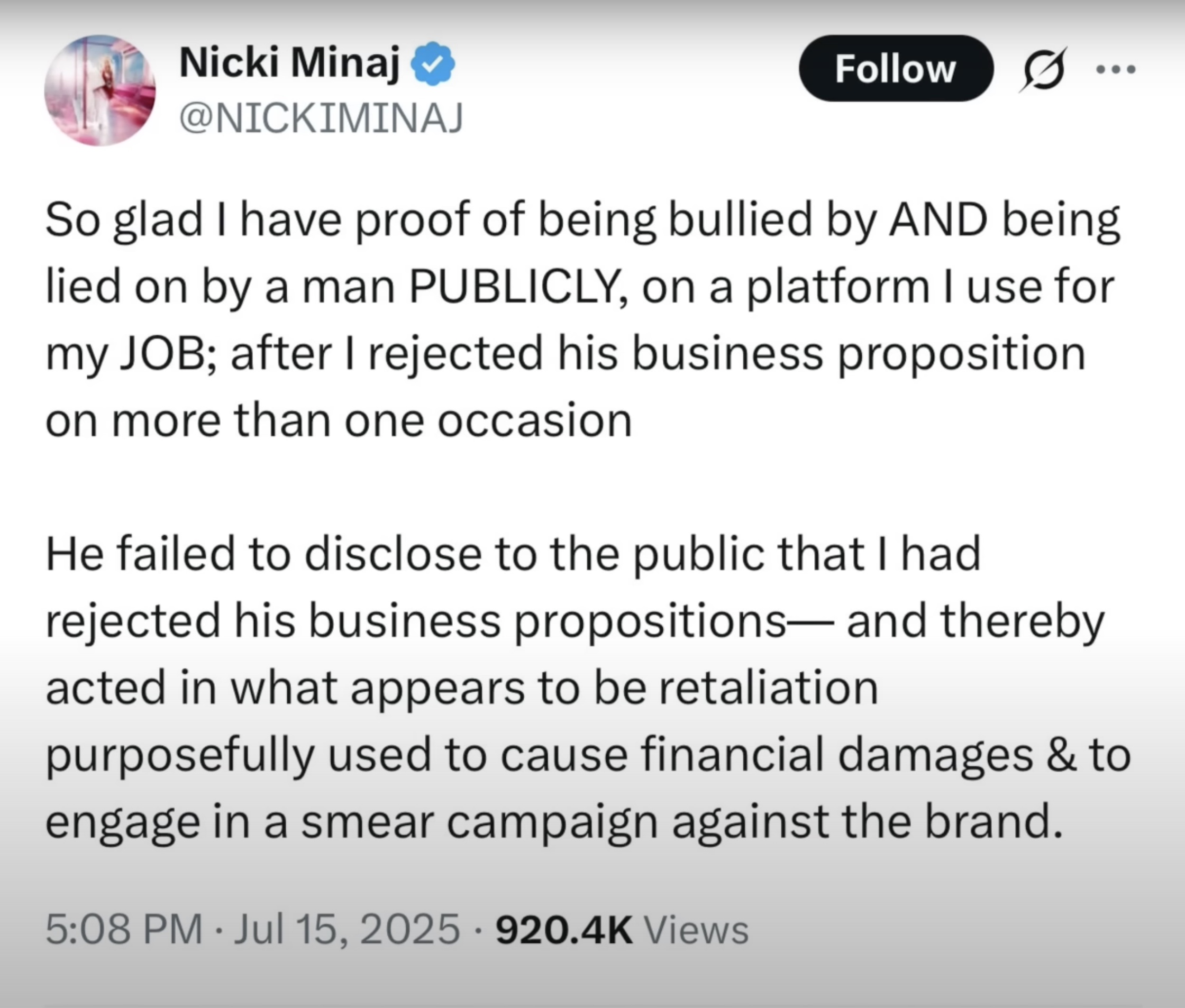Open the three-dot more options menu

1116,70
